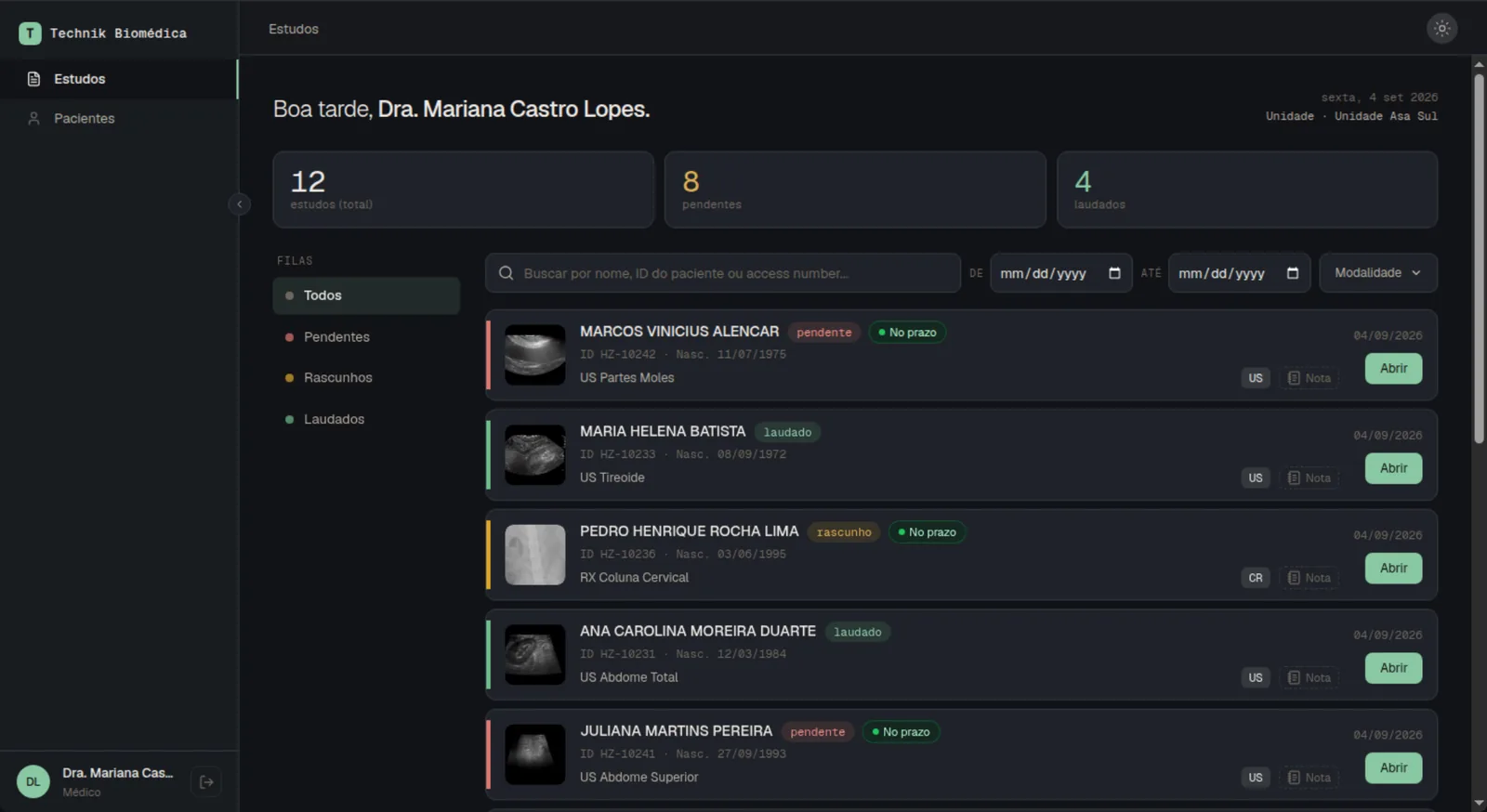
Task: Click the laudado tag on Maria Helena Batista
Action: click(x=787, y=432)
